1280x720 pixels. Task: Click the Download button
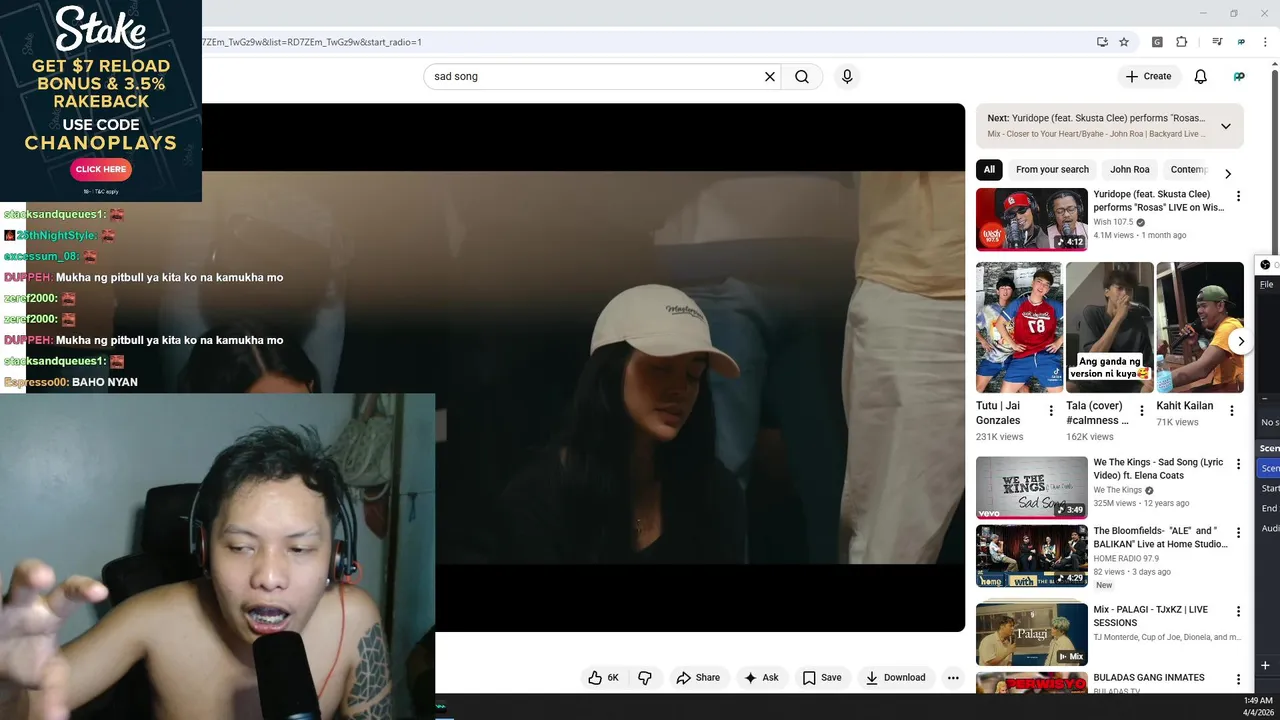(896, 678)
